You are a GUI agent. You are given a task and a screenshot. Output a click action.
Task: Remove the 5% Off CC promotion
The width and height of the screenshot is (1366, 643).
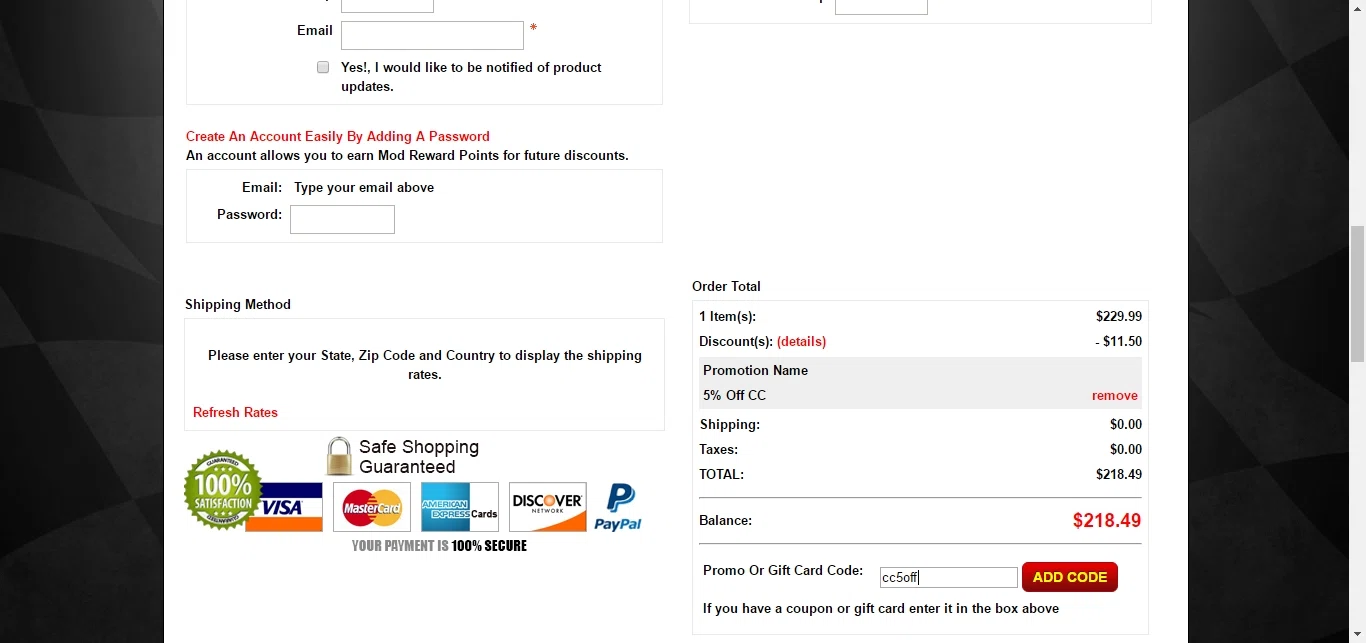click(x=1115, y=396)
